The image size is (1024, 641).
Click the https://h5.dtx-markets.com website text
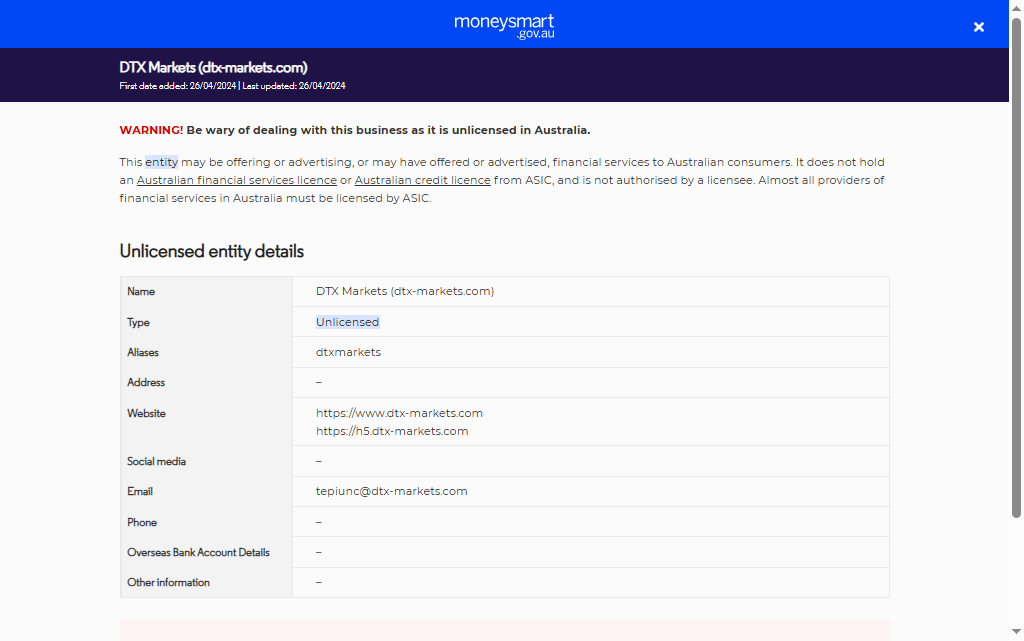[392, 431]
